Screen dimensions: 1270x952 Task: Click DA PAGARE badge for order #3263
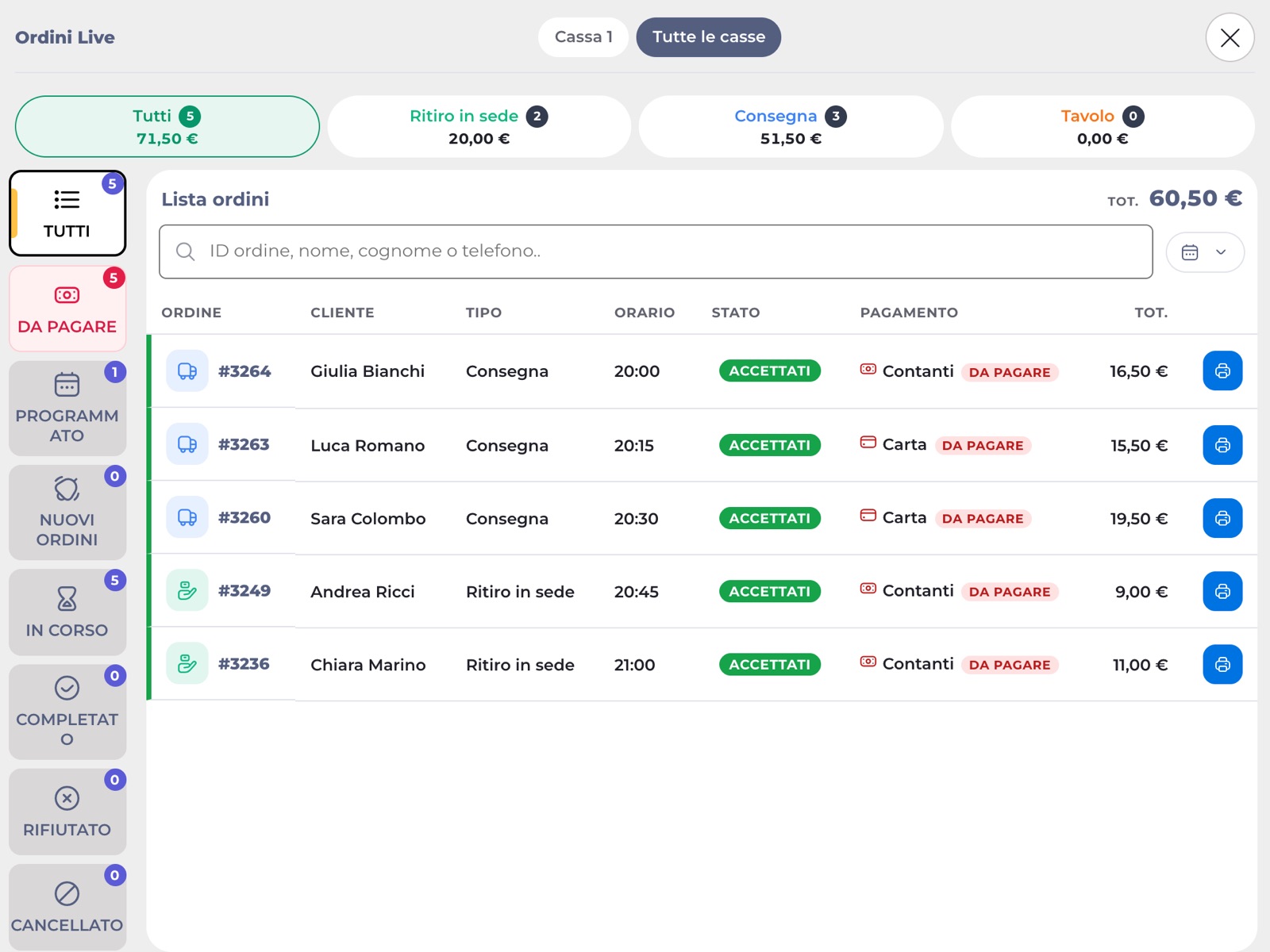click(x=983, y=446)
